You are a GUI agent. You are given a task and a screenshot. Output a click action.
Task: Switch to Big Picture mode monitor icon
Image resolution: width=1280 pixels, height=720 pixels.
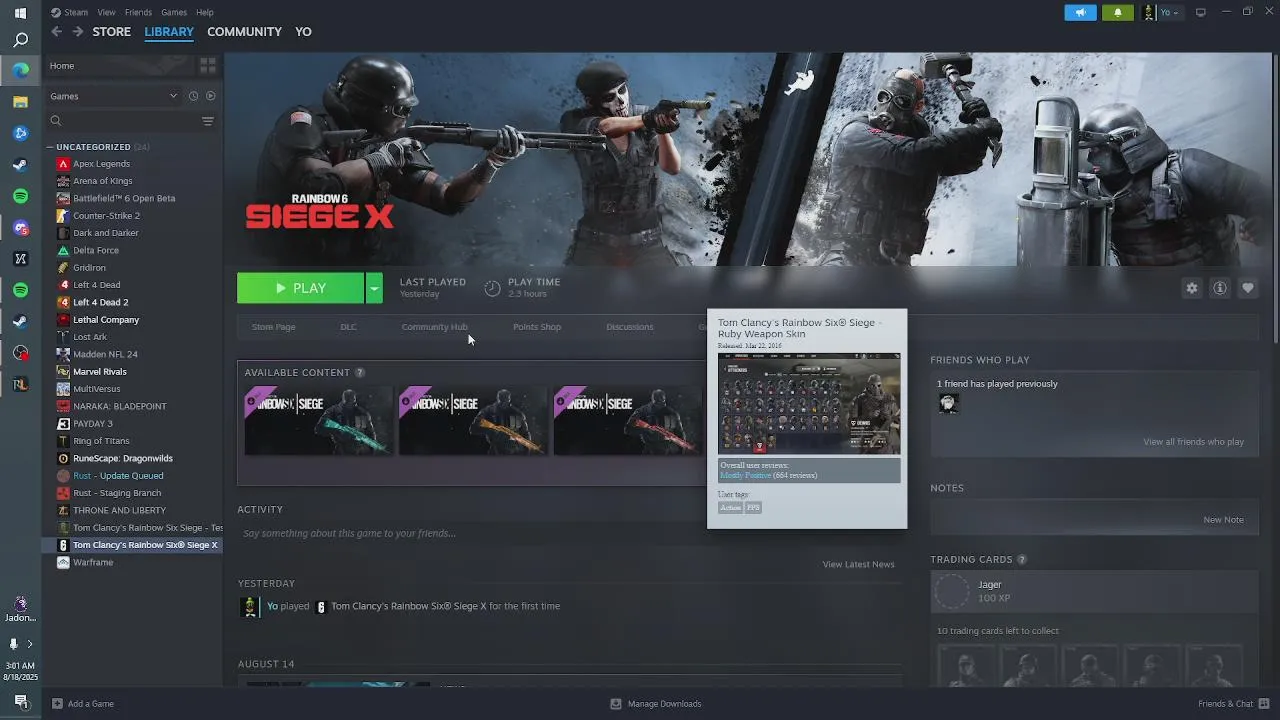point(1200,12)
